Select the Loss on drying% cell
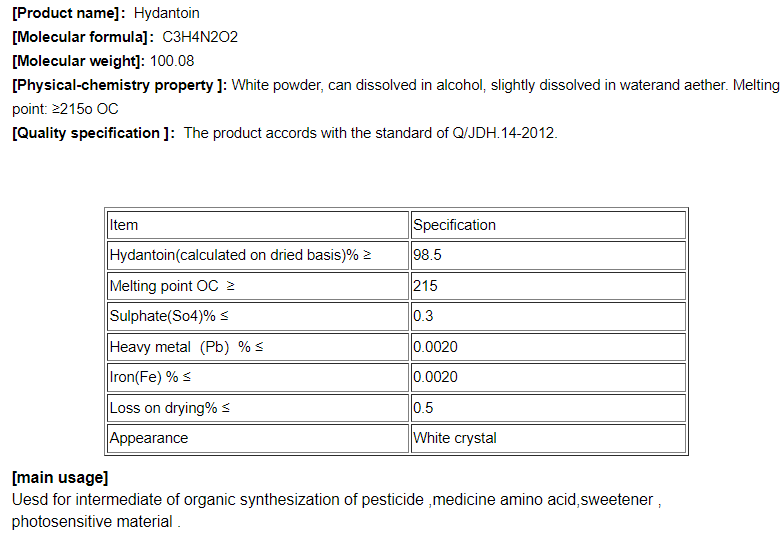The width and height of the screenshot is (784, 539). (258, 408)
